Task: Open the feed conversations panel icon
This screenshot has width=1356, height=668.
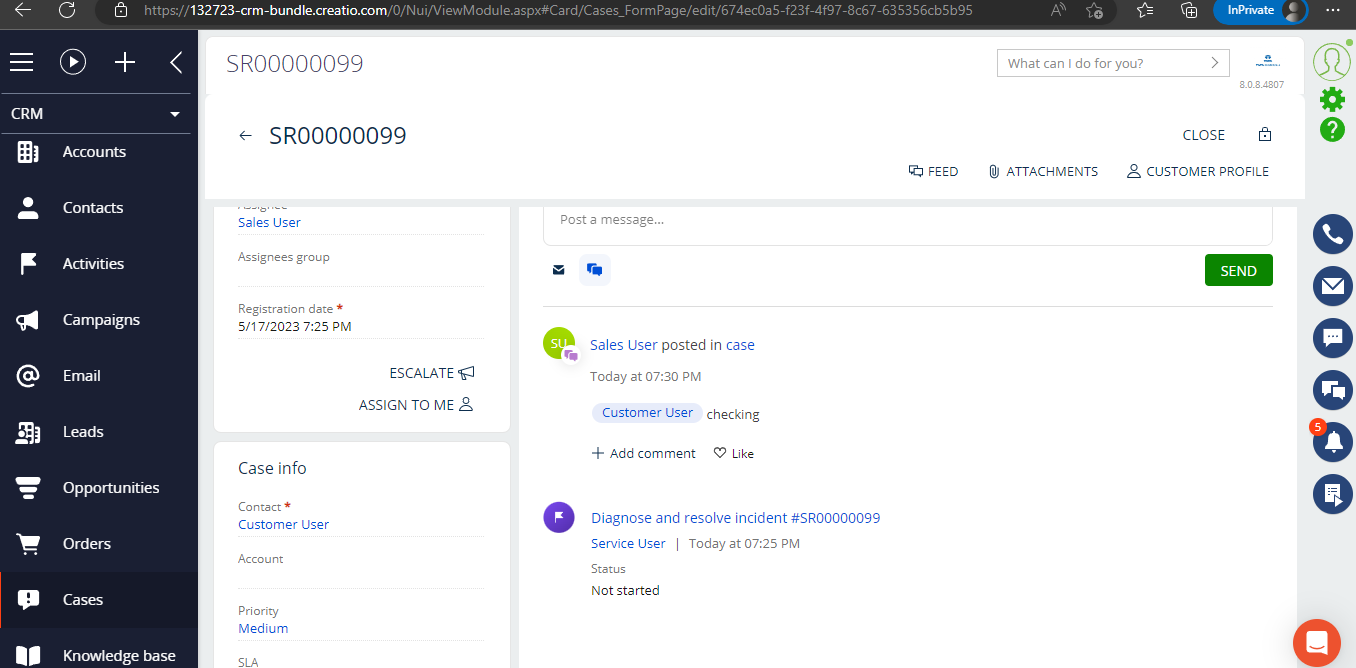Action: click(x=1332, y=390)
